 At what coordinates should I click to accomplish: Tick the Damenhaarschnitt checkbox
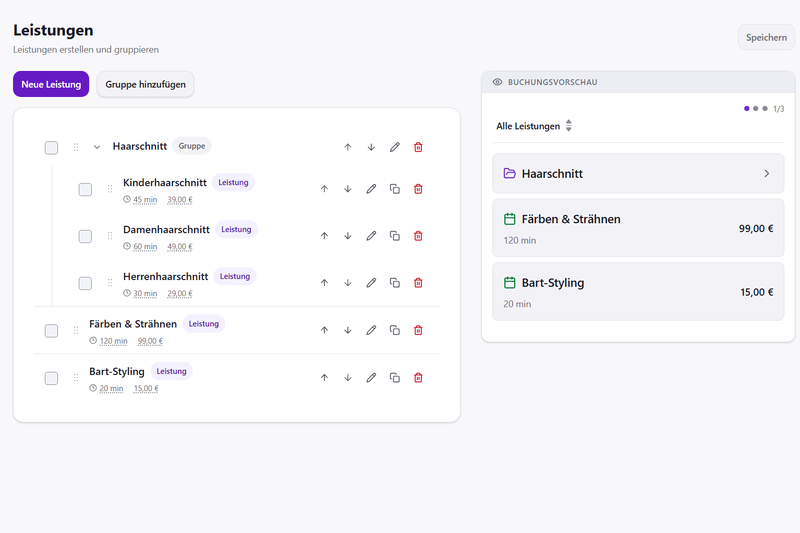(x=85, y=237)
